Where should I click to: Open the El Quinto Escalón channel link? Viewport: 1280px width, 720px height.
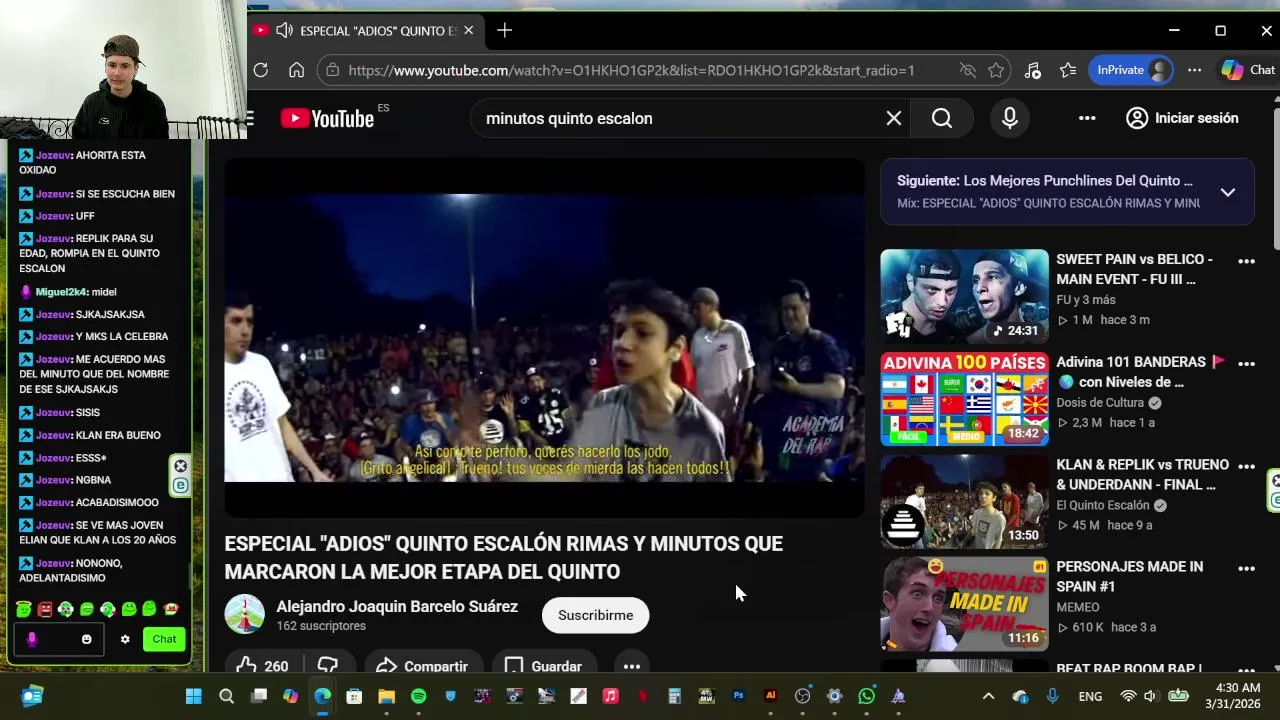point(1103,505)
